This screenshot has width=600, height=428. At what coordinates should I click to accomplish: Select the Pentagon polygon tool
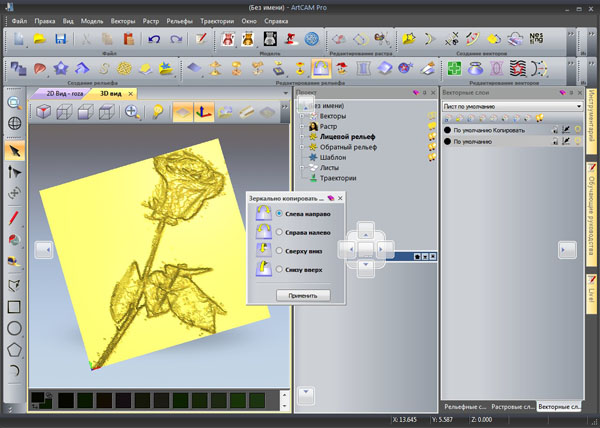(14, 350)
